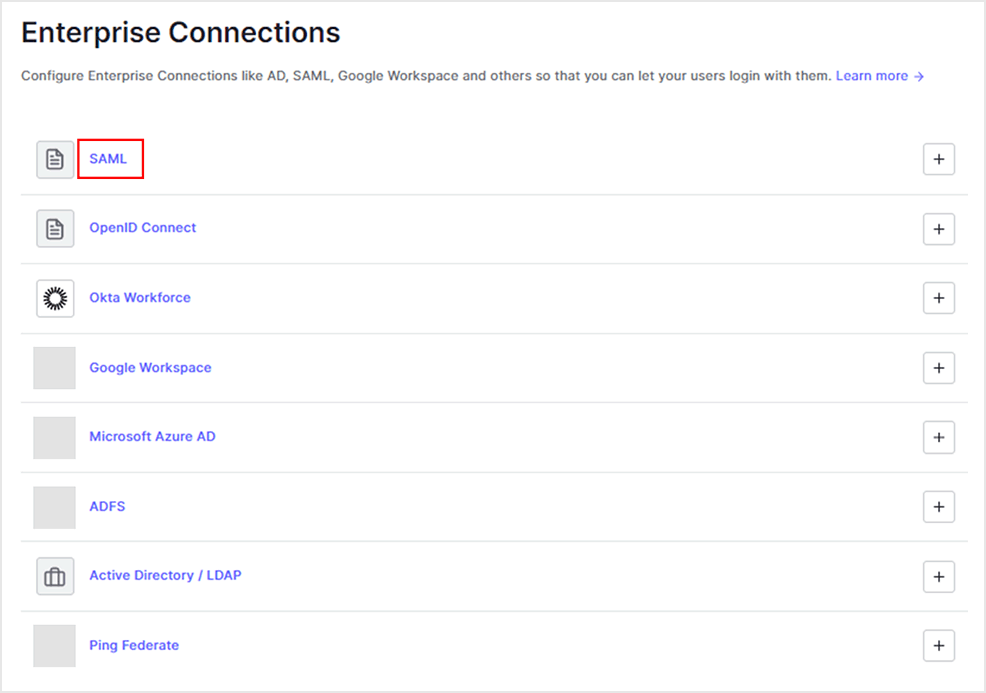Viewport: 986px width, 693px height.
Task: Add a new Okta Workforce connection
Action: [939, 297]
